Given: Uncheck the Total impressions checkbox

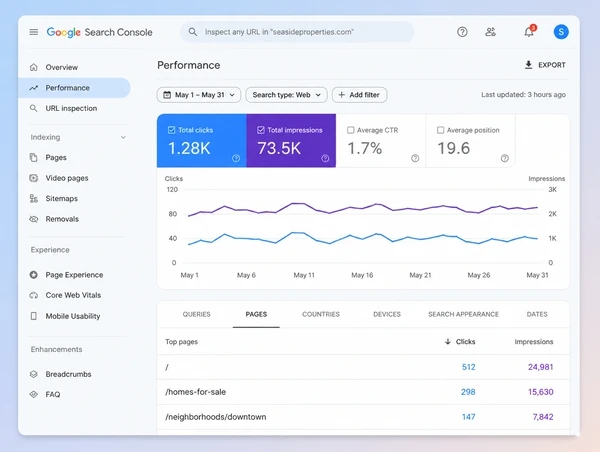Looking at the screenshot, I should (x=261, y=130).
